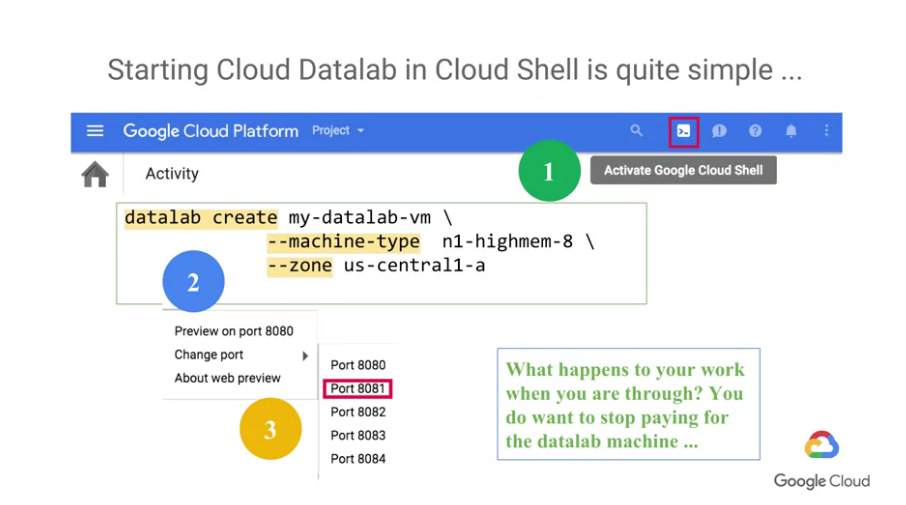Screen dimensions: 906x505
Task: Click the slide title Starting Cloud Datalab
Action: (454, 70)
